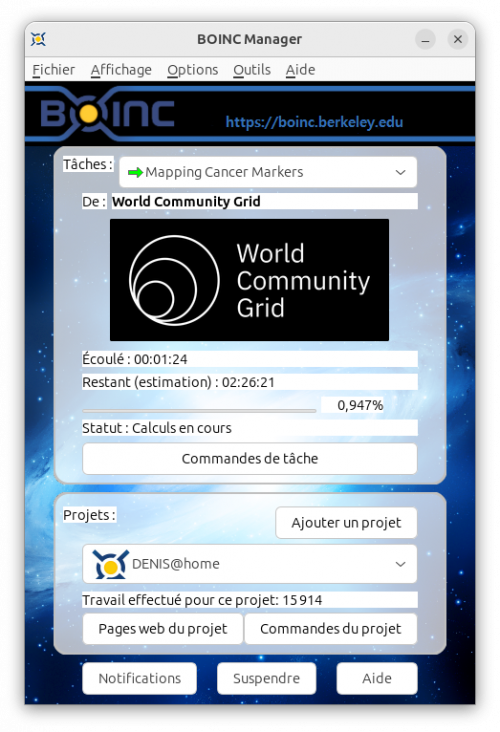Click the DENIS@home project icon
500x732 pixels.
pos(110,564)
